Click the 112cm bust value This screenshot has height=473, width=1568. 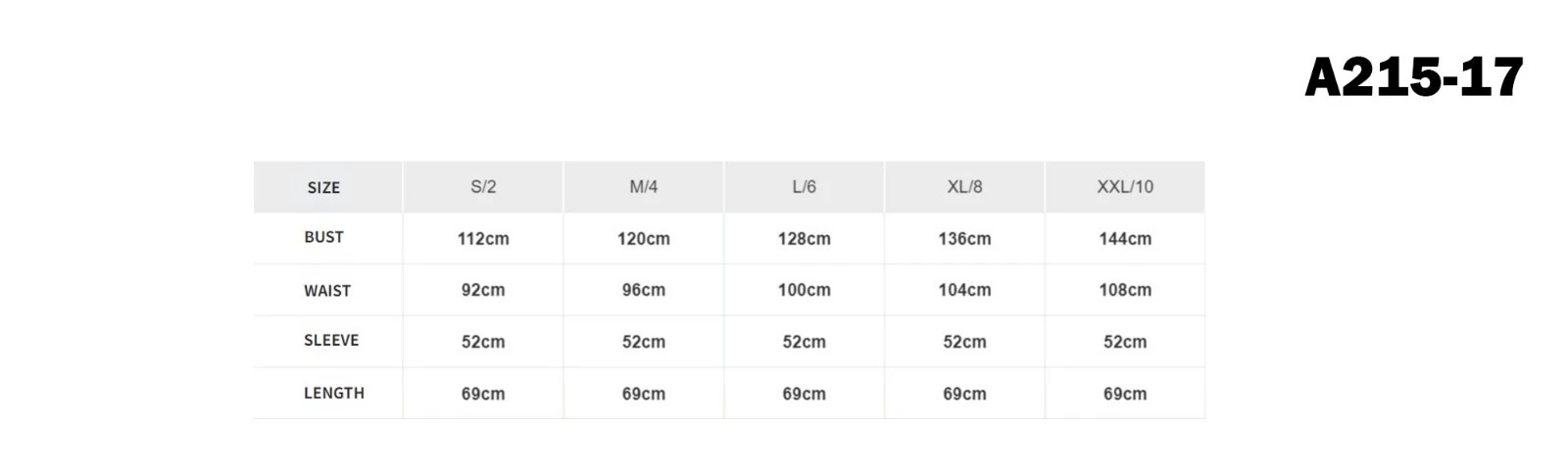pos(483,239)
